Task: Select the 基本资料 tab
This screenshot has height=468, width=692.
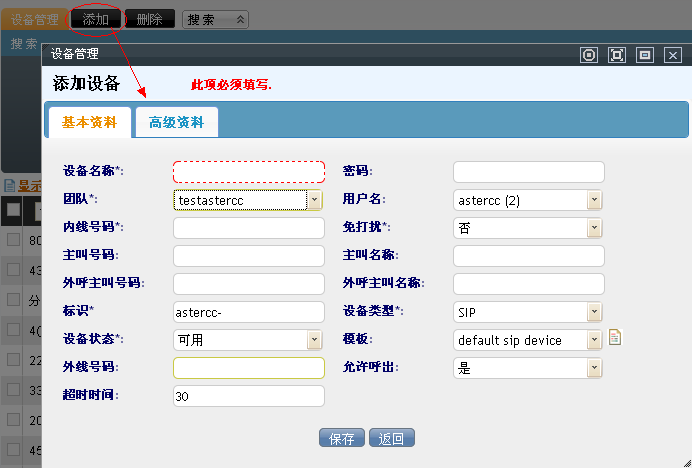Action: point(90,122)
